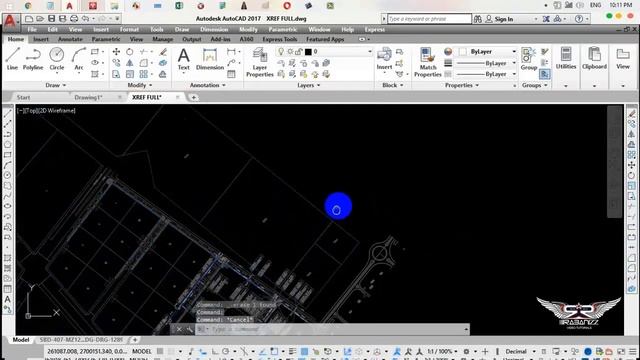This screenshot has width=640, height=360.
Task: Toggle the layer lightbulb on/off icon
Action: click(x=281, y=51)
